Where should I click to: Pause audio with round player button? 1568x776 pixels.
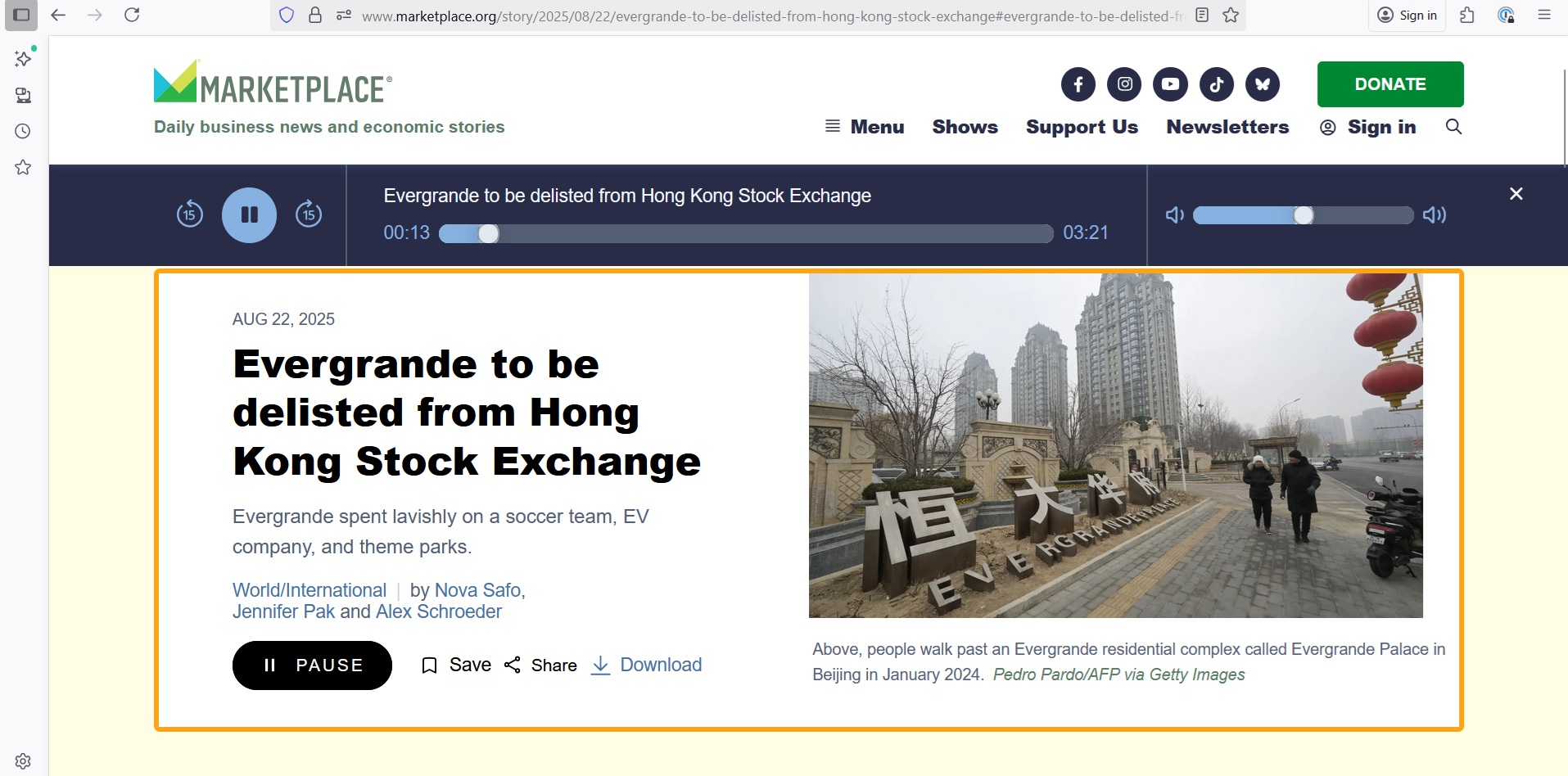pos(249,215)
